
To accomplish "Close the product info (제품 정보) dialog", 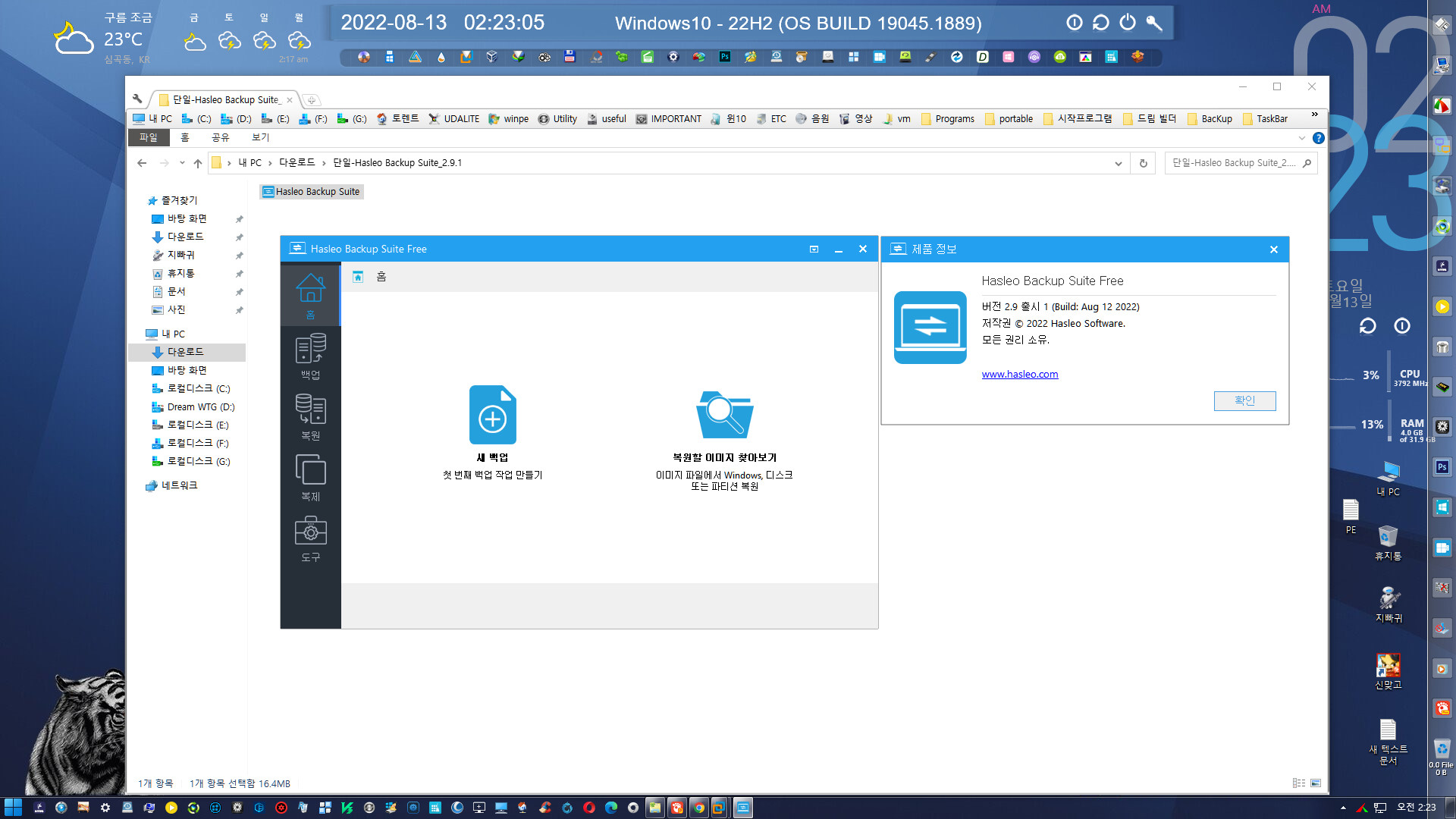I will pos(1273,249).
